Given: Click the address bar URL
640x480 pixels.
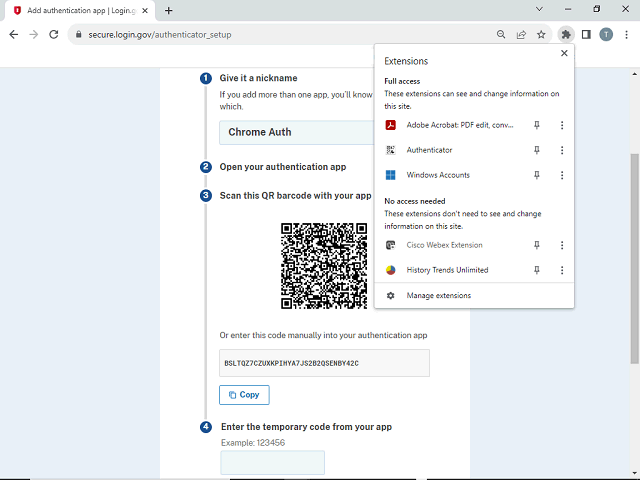Looking at the screenshot, I should [x=160, y=35].
